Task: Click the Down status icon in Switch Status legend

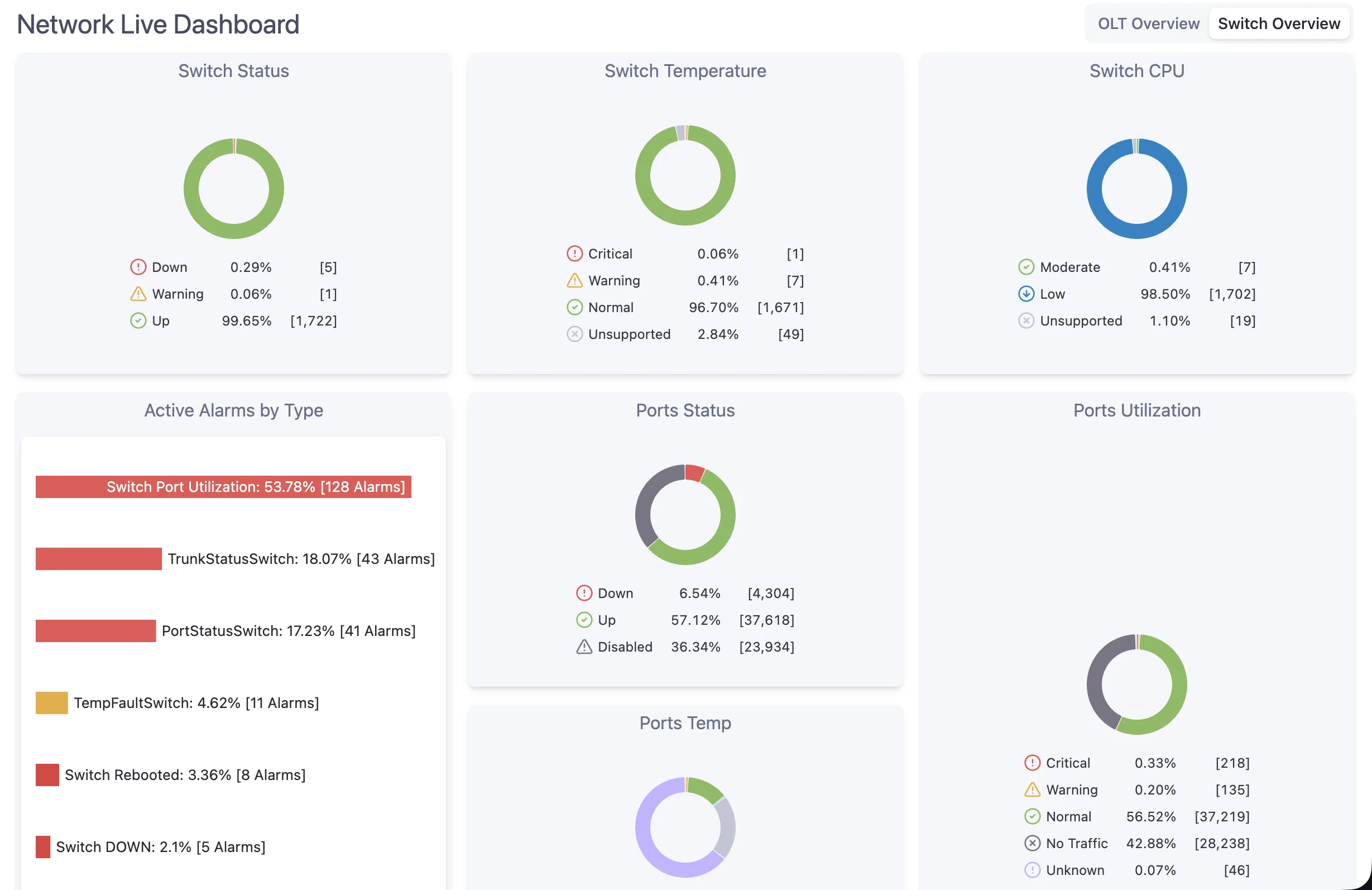Action: coord(138,266)
